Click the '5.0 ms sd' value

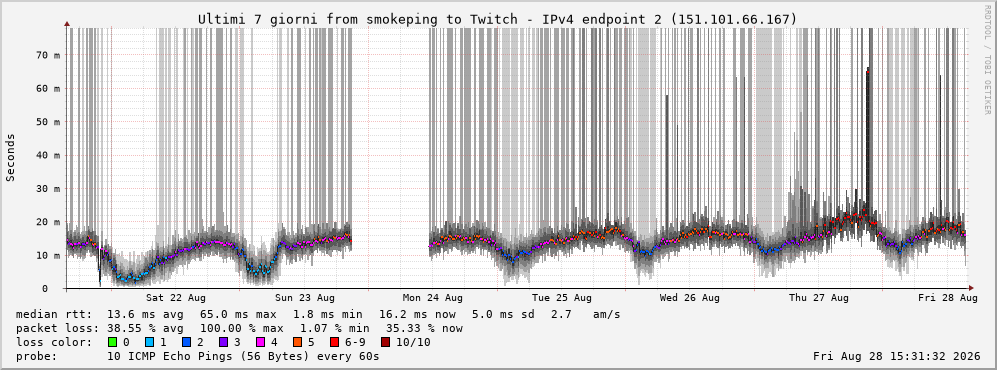click(503, 314)
